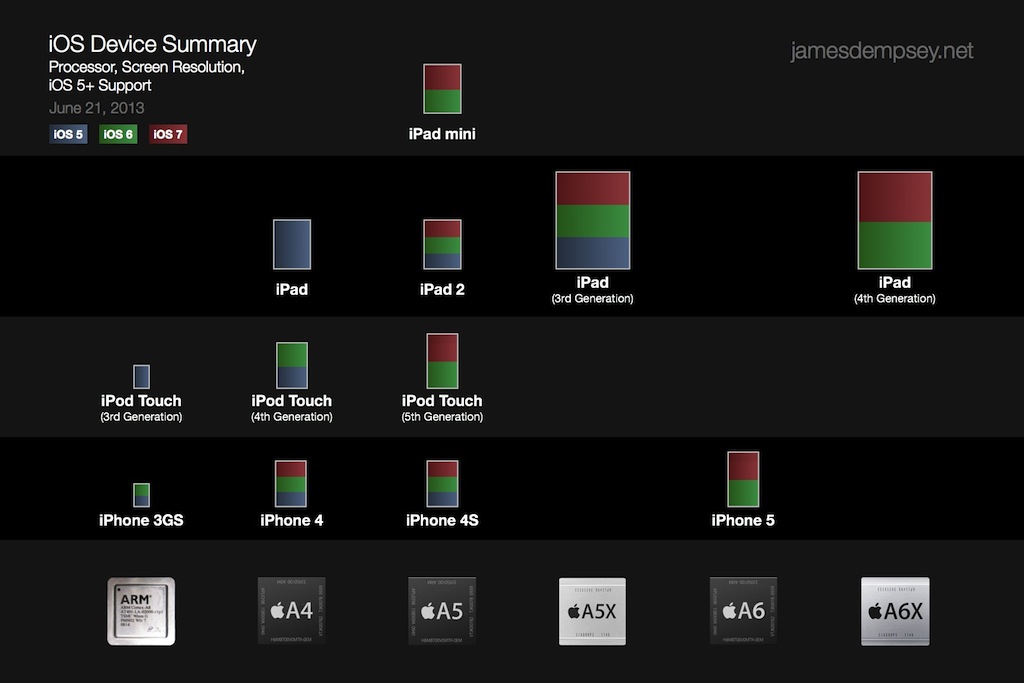
Task: Click the Apple A6 chip image
Action: tap(743, 611)
